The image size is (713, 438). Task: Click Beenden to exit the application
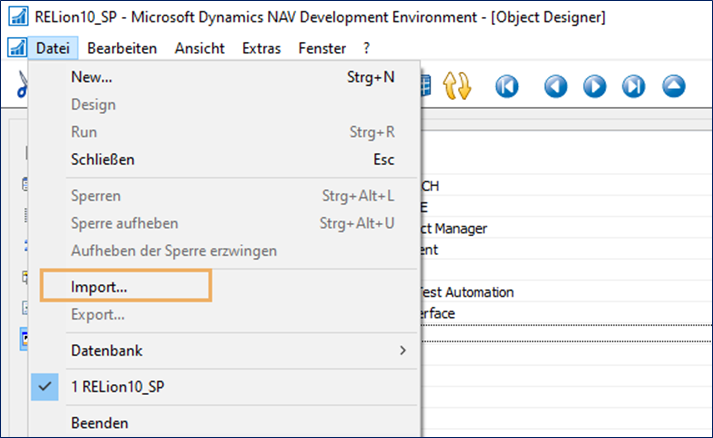point(100,423)
